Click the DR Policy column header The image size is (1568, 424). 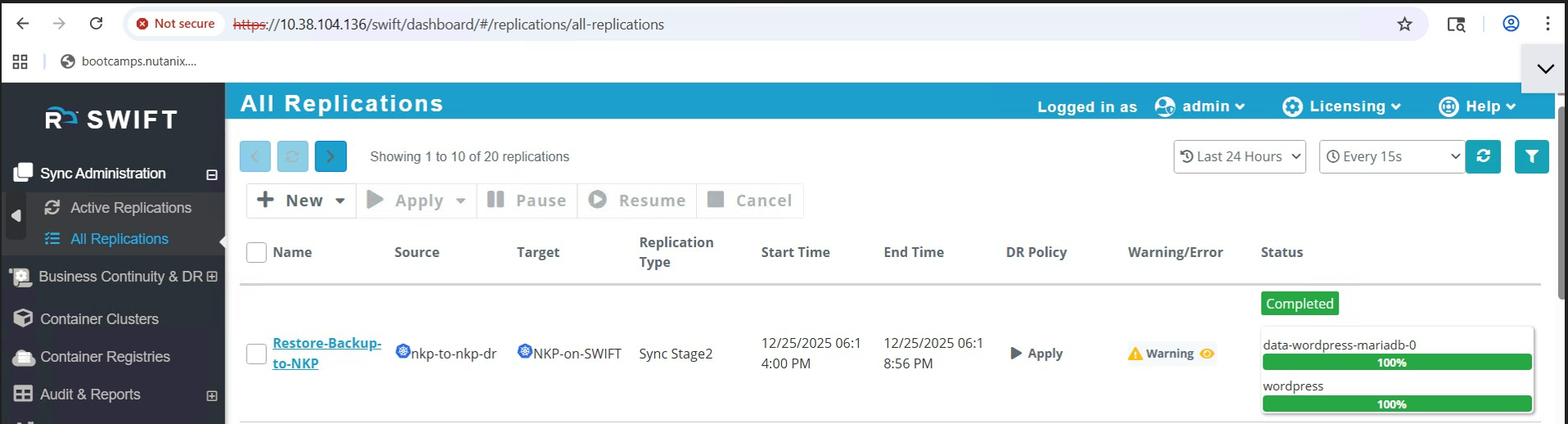pyautogui.click(x=1036, y=252)
